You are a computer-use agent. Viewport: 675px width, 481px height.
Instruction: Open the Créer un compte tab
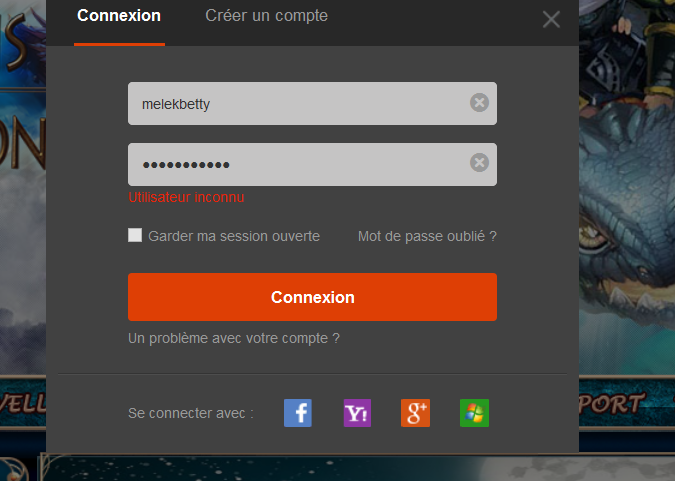(266, 16)
